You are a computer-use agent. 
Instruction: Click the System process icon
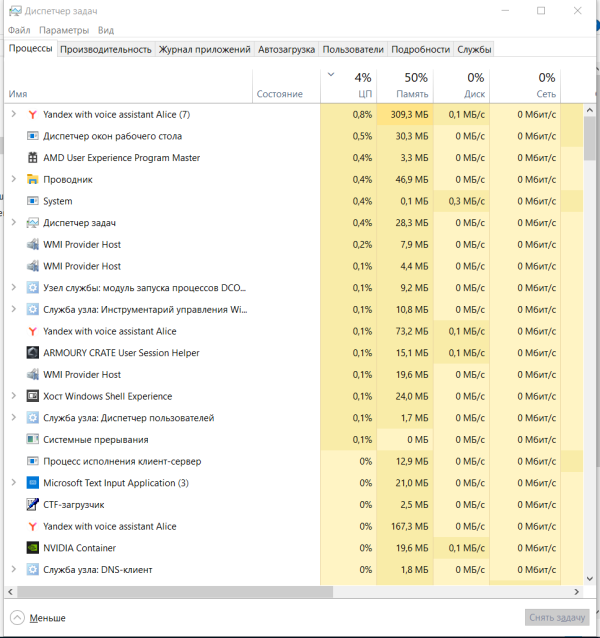[x=33, y=201]
